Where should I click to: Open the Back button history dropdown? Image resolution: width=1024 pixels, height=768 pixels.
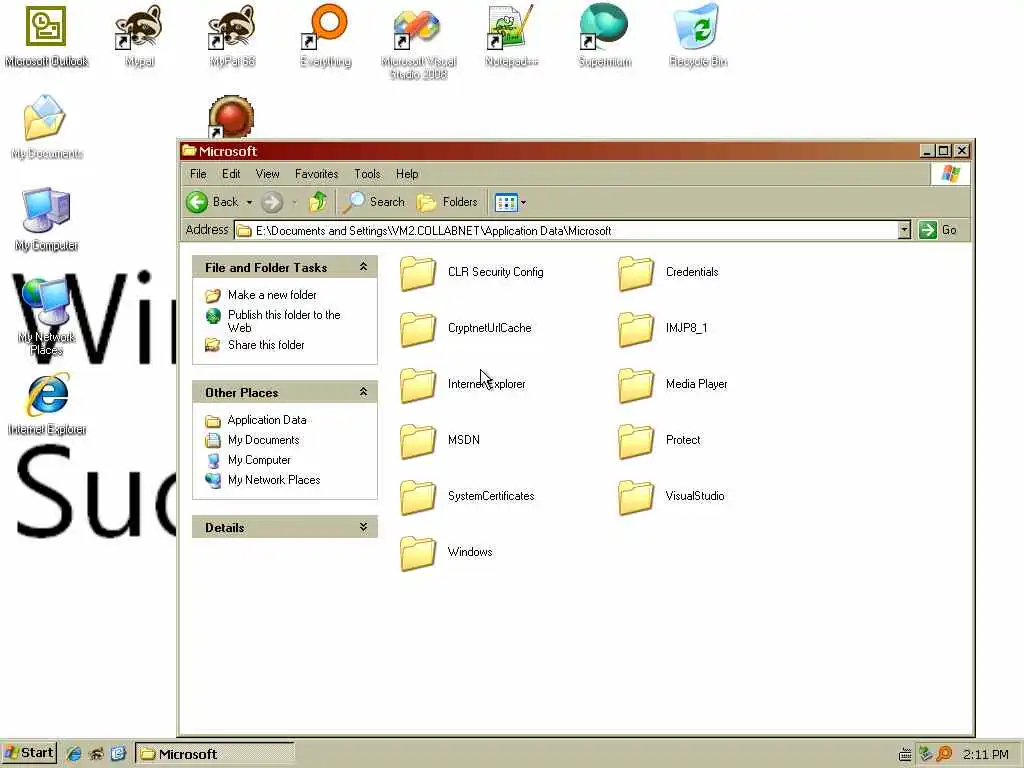coord(249,202)
